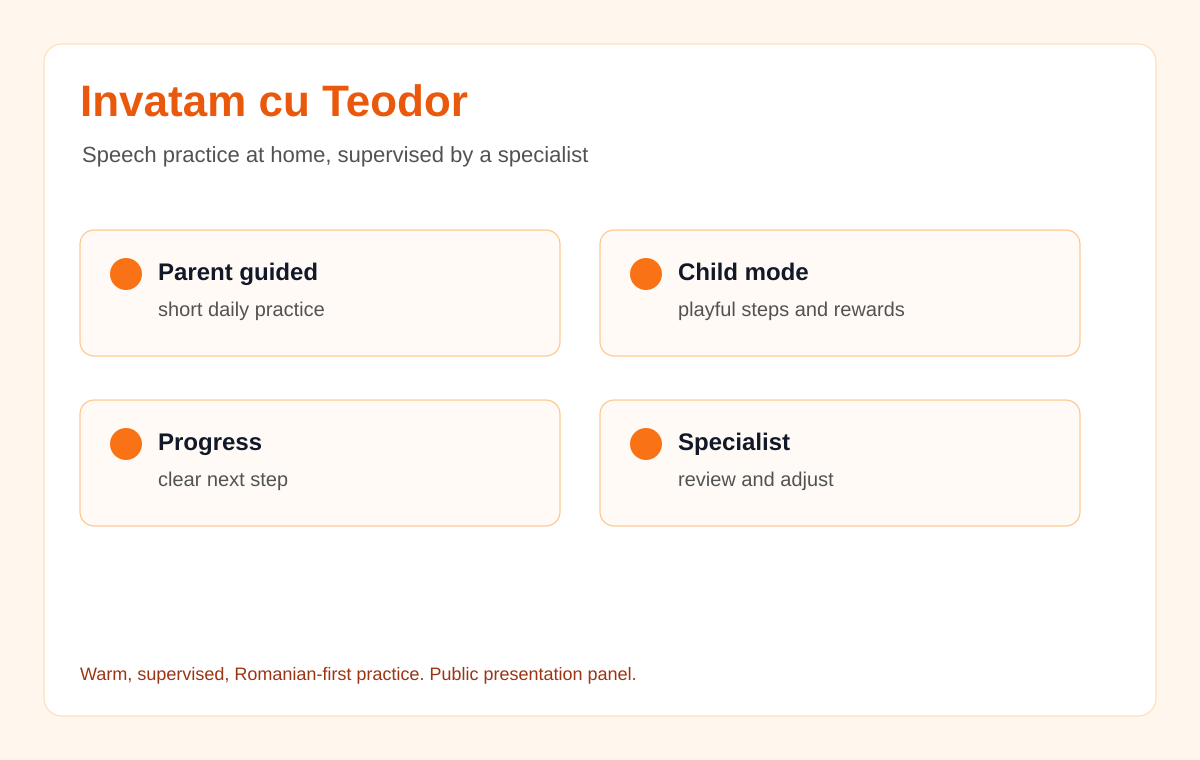Click the Romanian-first practice footer note

(x=253, y=674)
